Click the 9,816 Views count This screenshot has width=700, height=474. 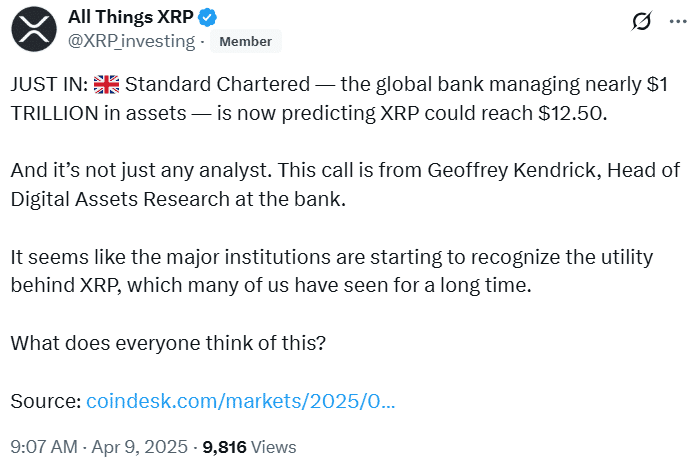249,447
